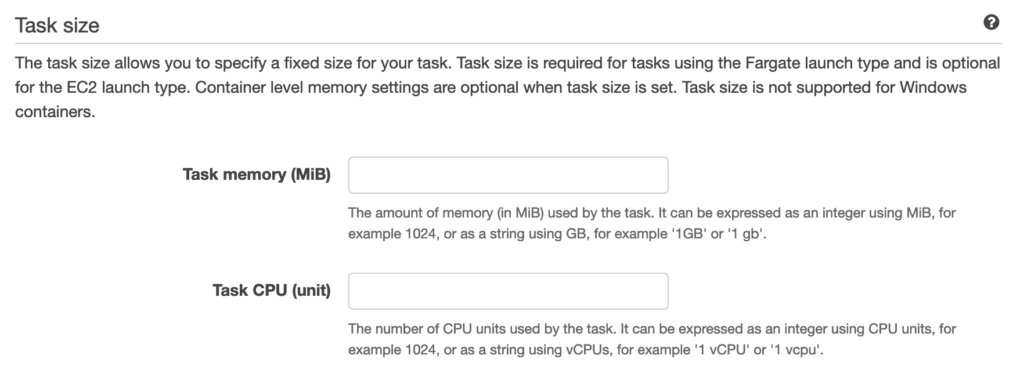Click the Task memory (MiB) label

(257, 175)
